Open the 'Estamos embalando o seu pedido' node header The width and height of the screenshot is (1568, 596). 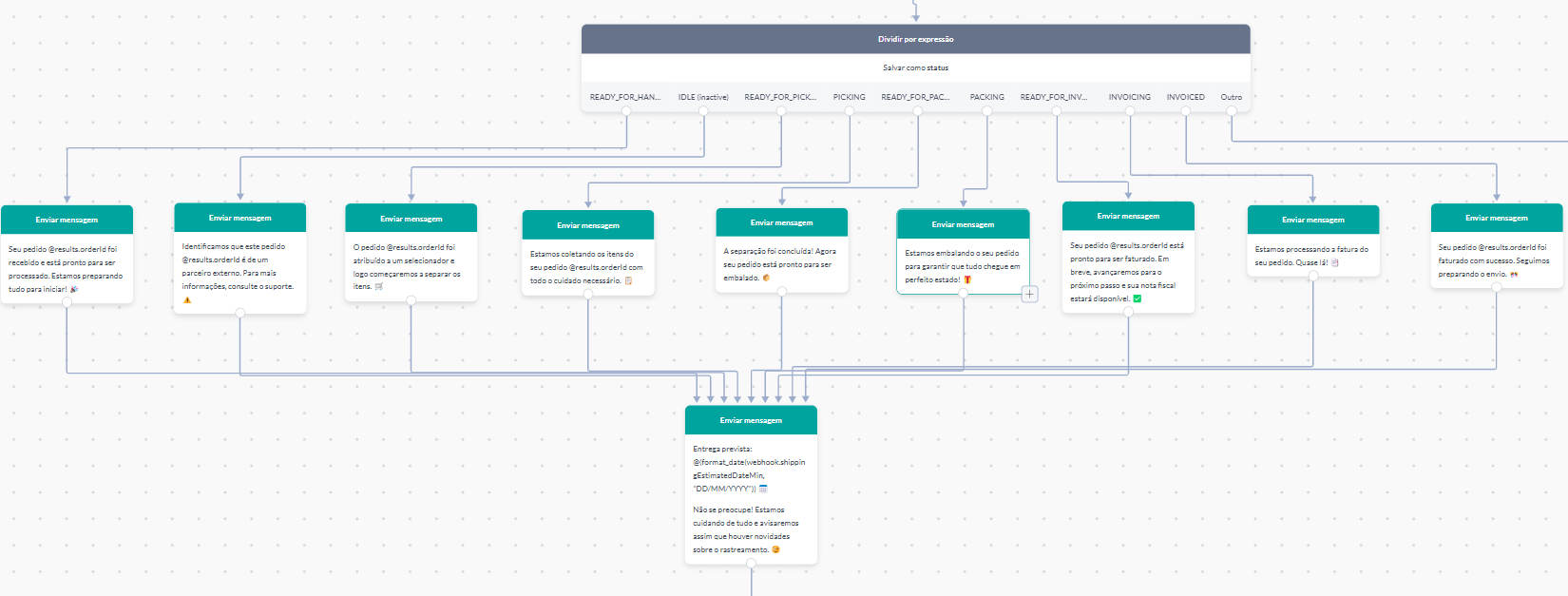[x=963, y=224]
